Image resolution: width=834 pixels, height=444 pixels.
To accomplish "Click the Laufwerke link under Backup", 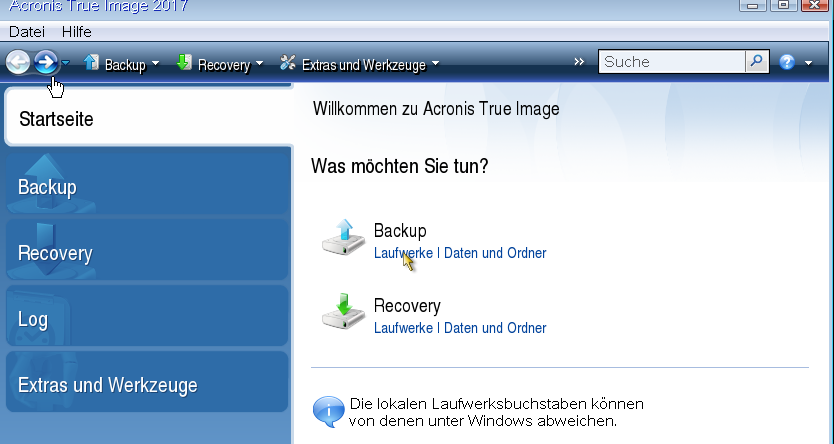I will [403, 253].
